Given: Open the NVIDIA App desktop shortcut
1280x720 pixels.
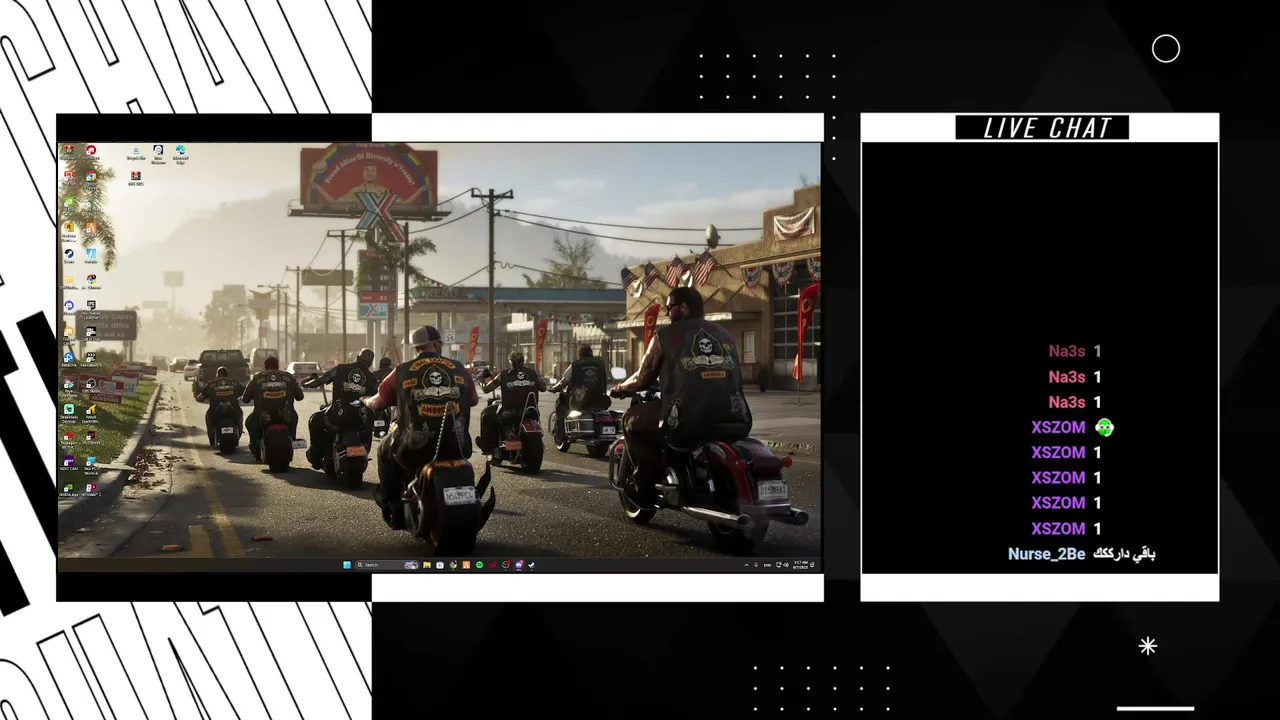Looking at the screenshot, I should point(69,490).
